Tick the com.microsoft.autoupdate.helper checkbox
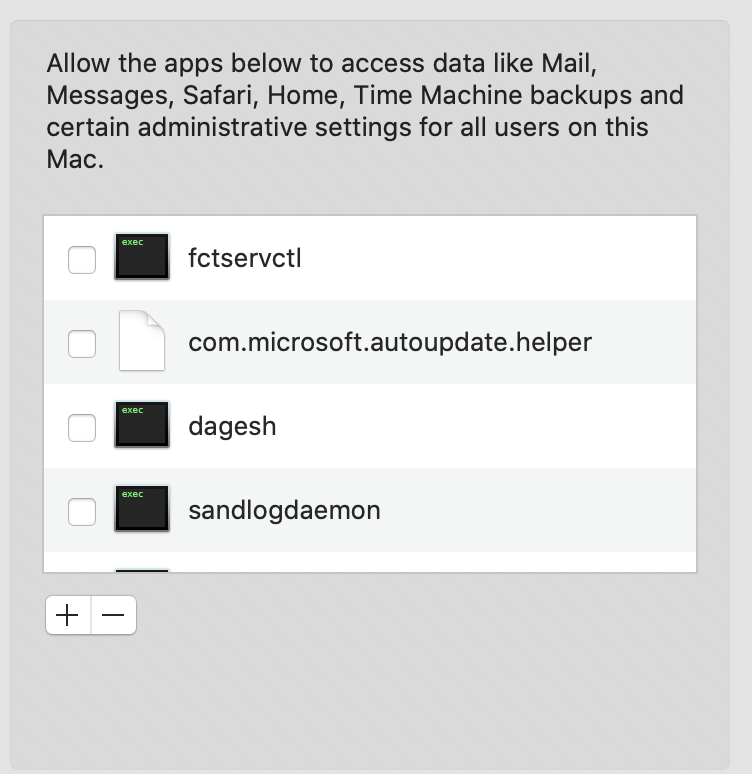The width and height of the screenshot is (752, 774). tap(82, 344)
